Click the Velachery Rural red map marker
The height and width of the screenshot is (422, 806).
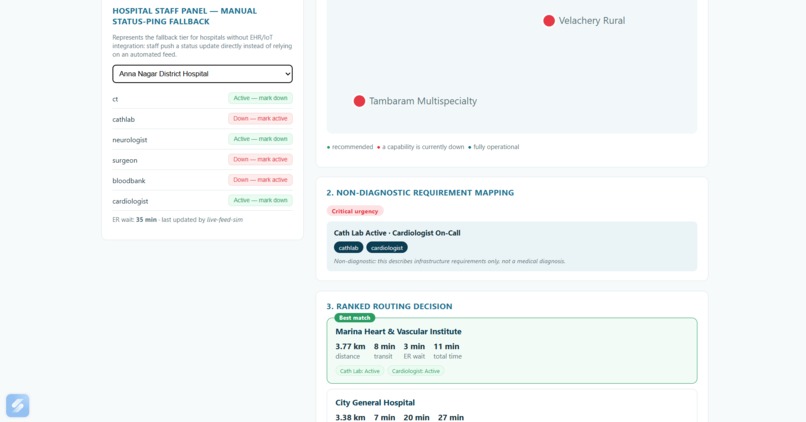tap(549, 21)
